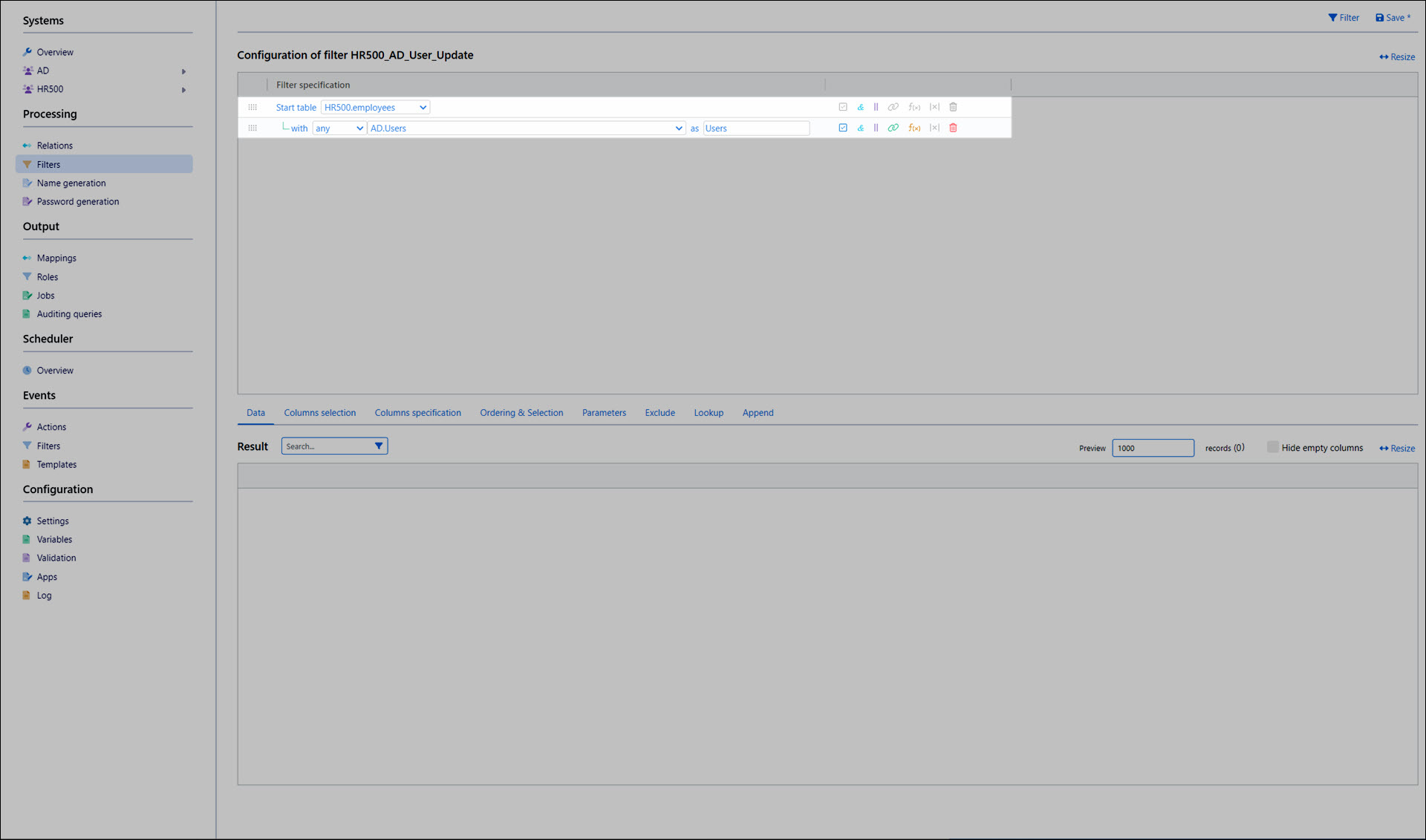Click the |x| icon on AD.Users row
Image resolution: width=1426 pixels, height=840 pixels.
point(934,128)
